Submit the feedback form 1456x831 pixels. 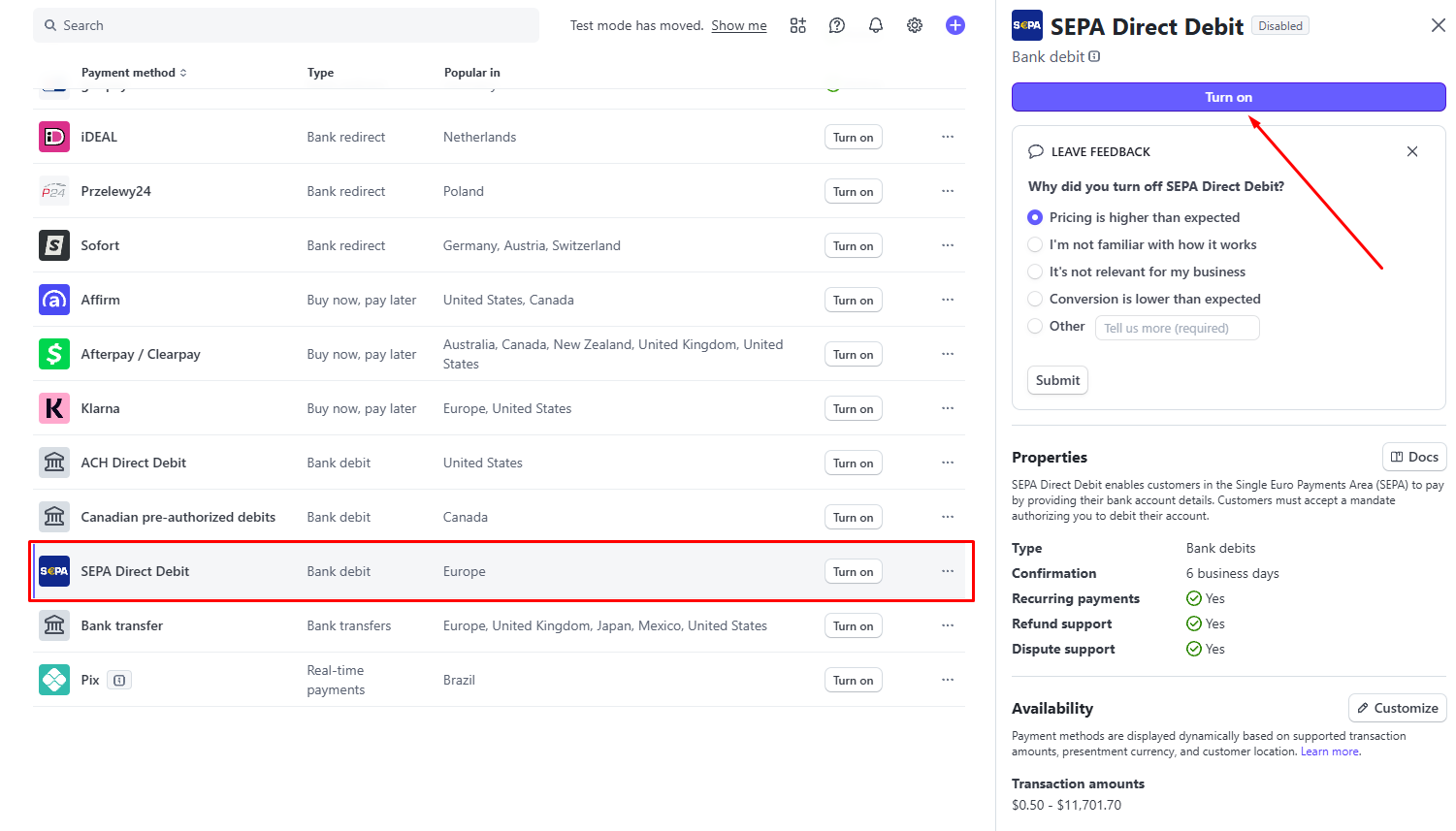[1057, 380]
